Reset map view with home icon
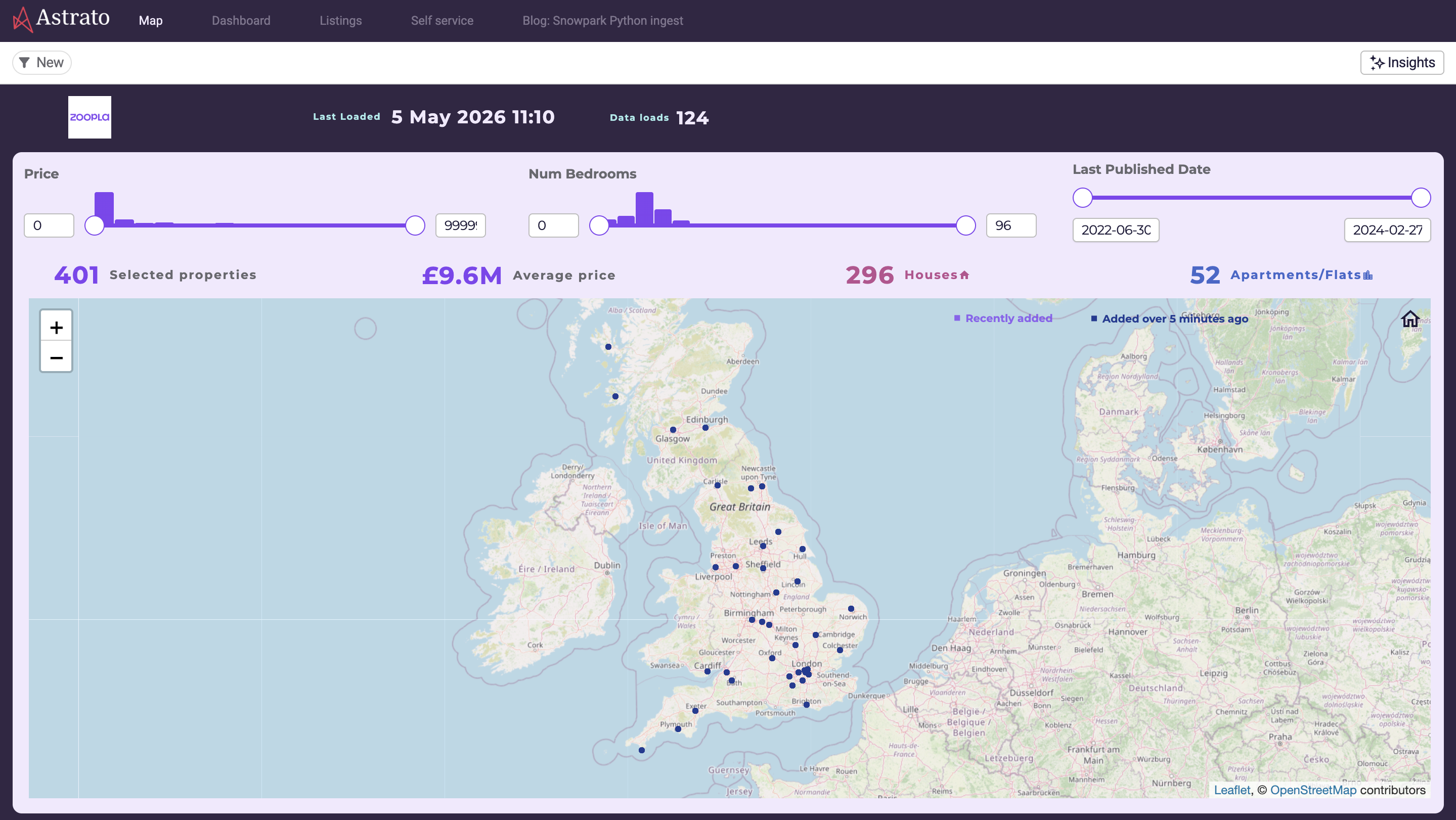 (1410, 318)
